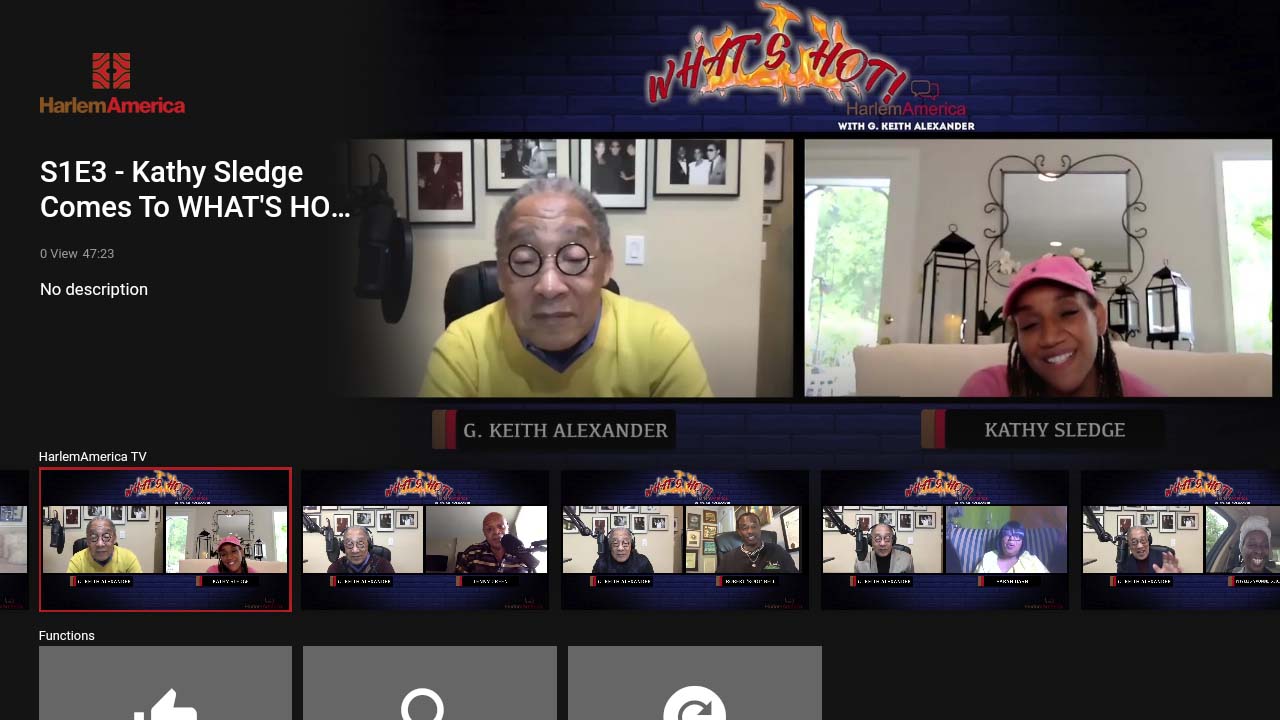Open the third episode thumbnail with guest in black jacket
The image size is (1280, 720).
(x=685, y=540)
